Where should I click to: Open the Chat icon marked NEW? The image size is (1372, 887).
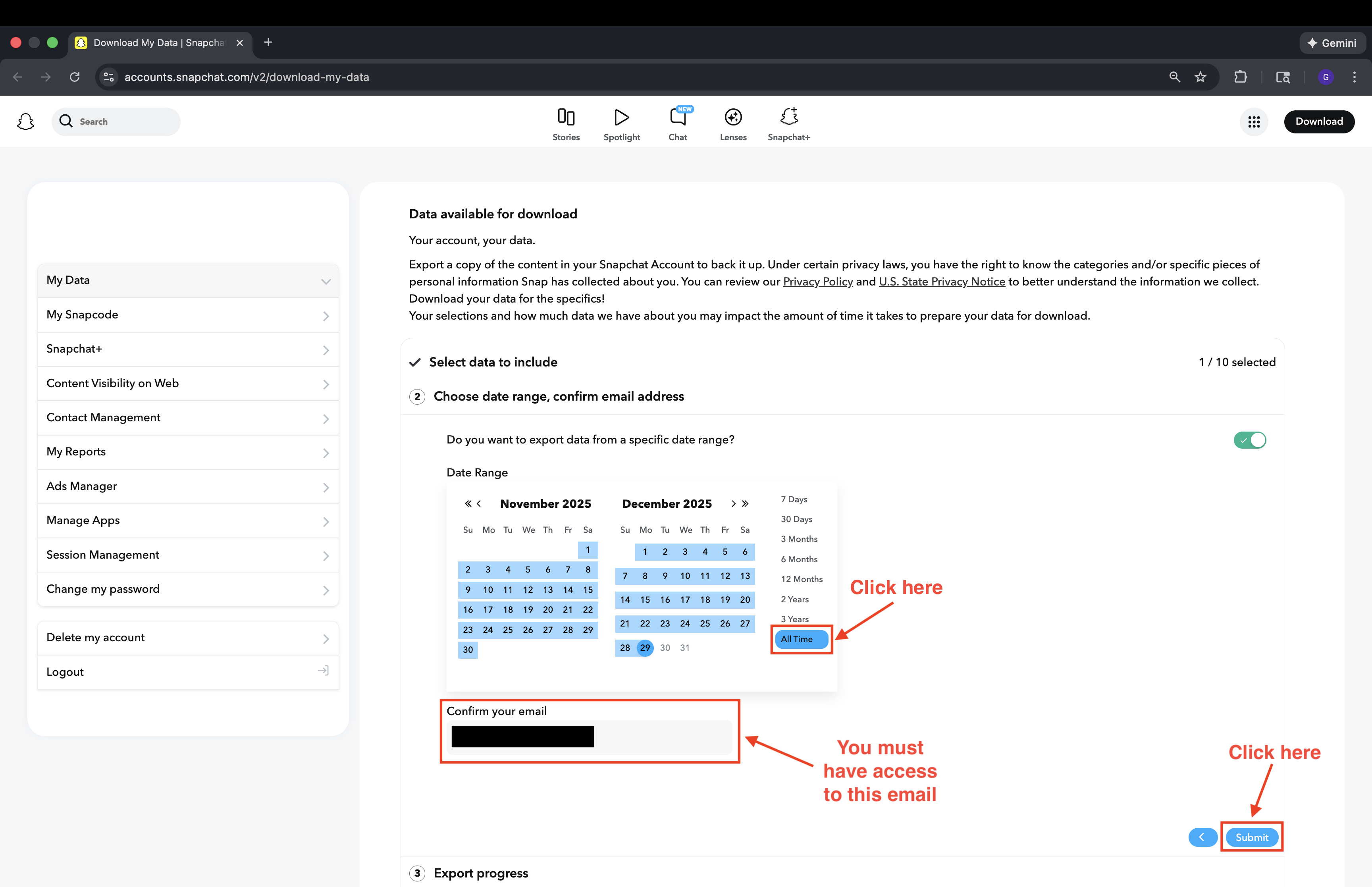tap(678, 124)
